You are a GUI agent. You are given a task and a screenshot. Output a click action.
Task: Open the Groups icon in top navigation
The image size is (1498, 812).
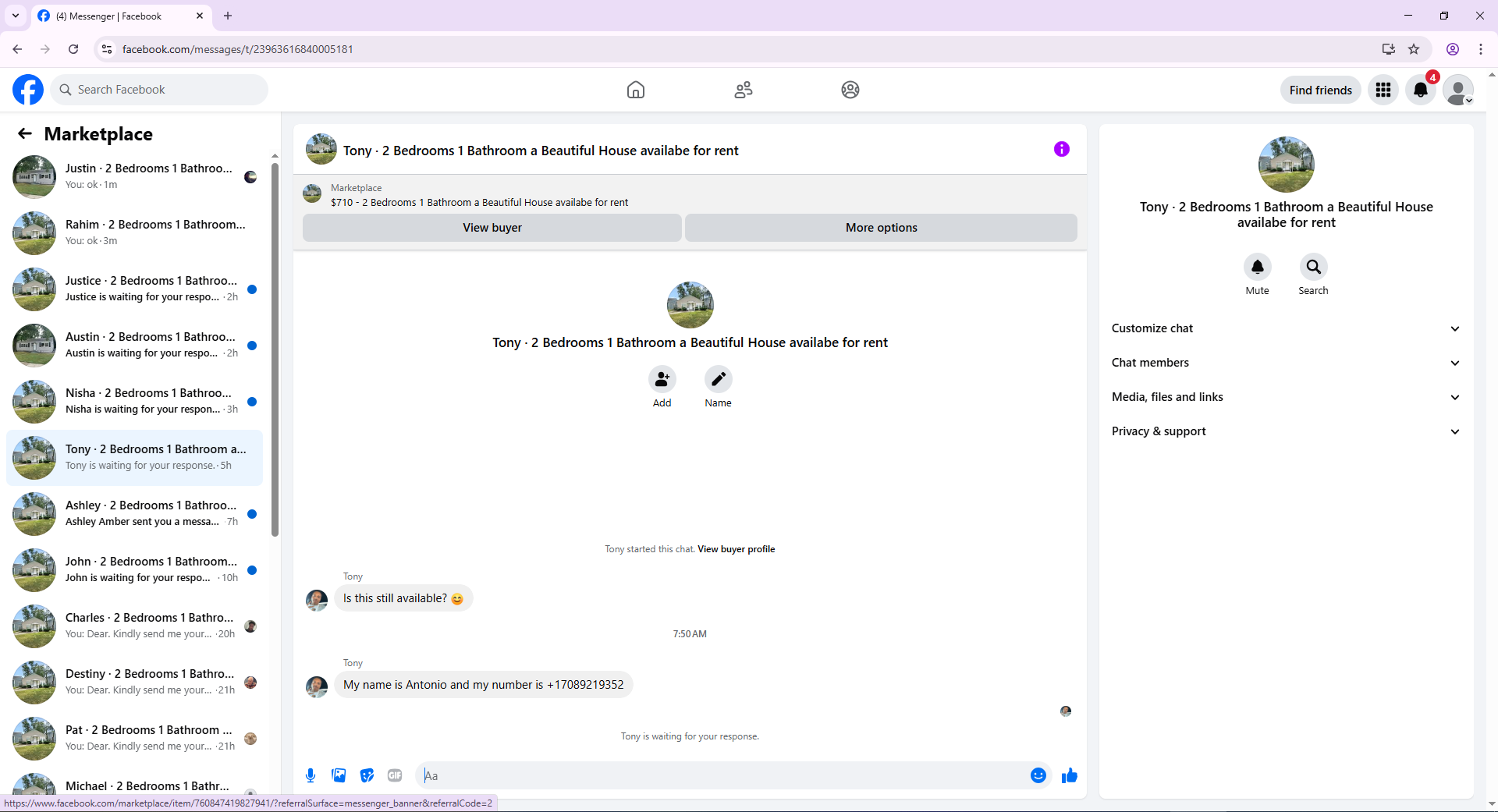pyautogui.click(x=850, y=90)
